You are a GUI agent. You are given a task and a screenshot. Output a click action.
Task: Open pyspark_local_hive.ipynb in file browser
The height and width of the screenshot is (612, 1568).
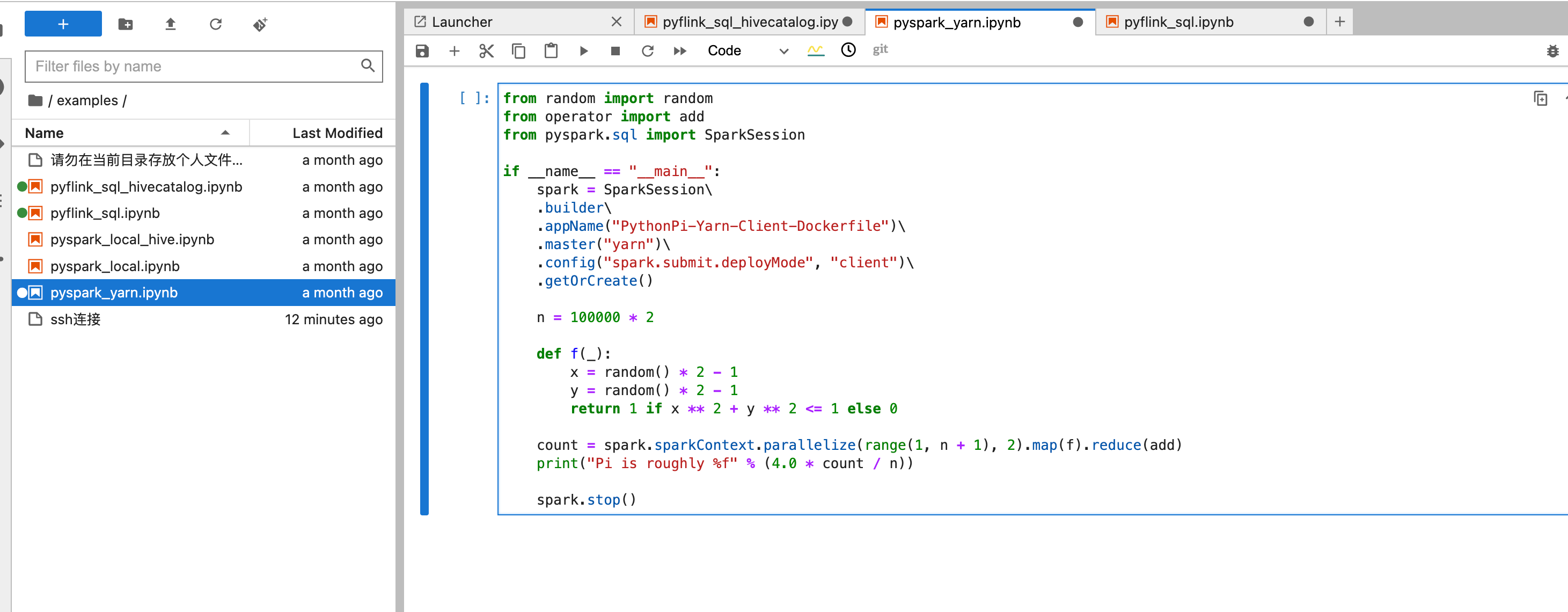click(x=132, y=239)
